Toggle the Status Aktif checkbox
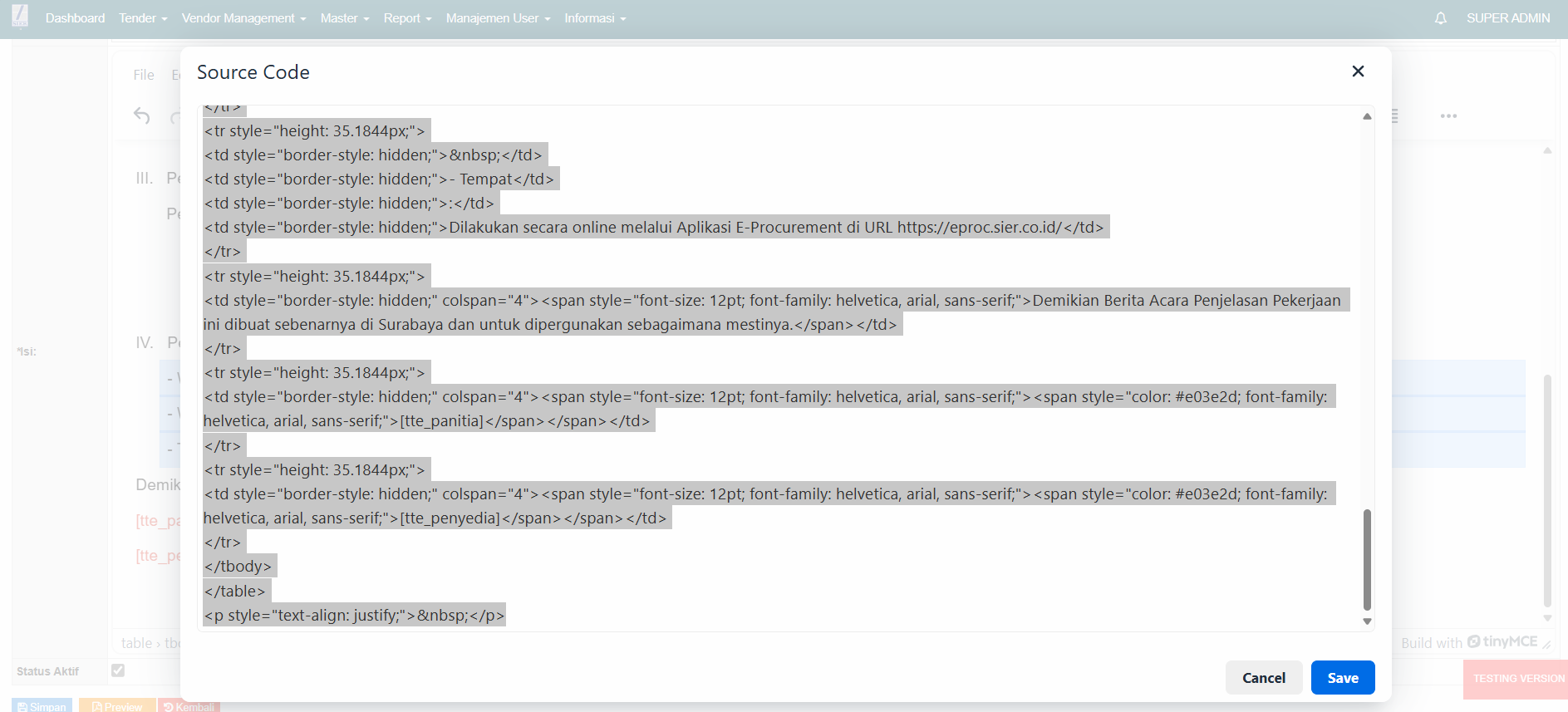Image resolution: width=1568 pixels, height=712 pixels. coord(118,670)
